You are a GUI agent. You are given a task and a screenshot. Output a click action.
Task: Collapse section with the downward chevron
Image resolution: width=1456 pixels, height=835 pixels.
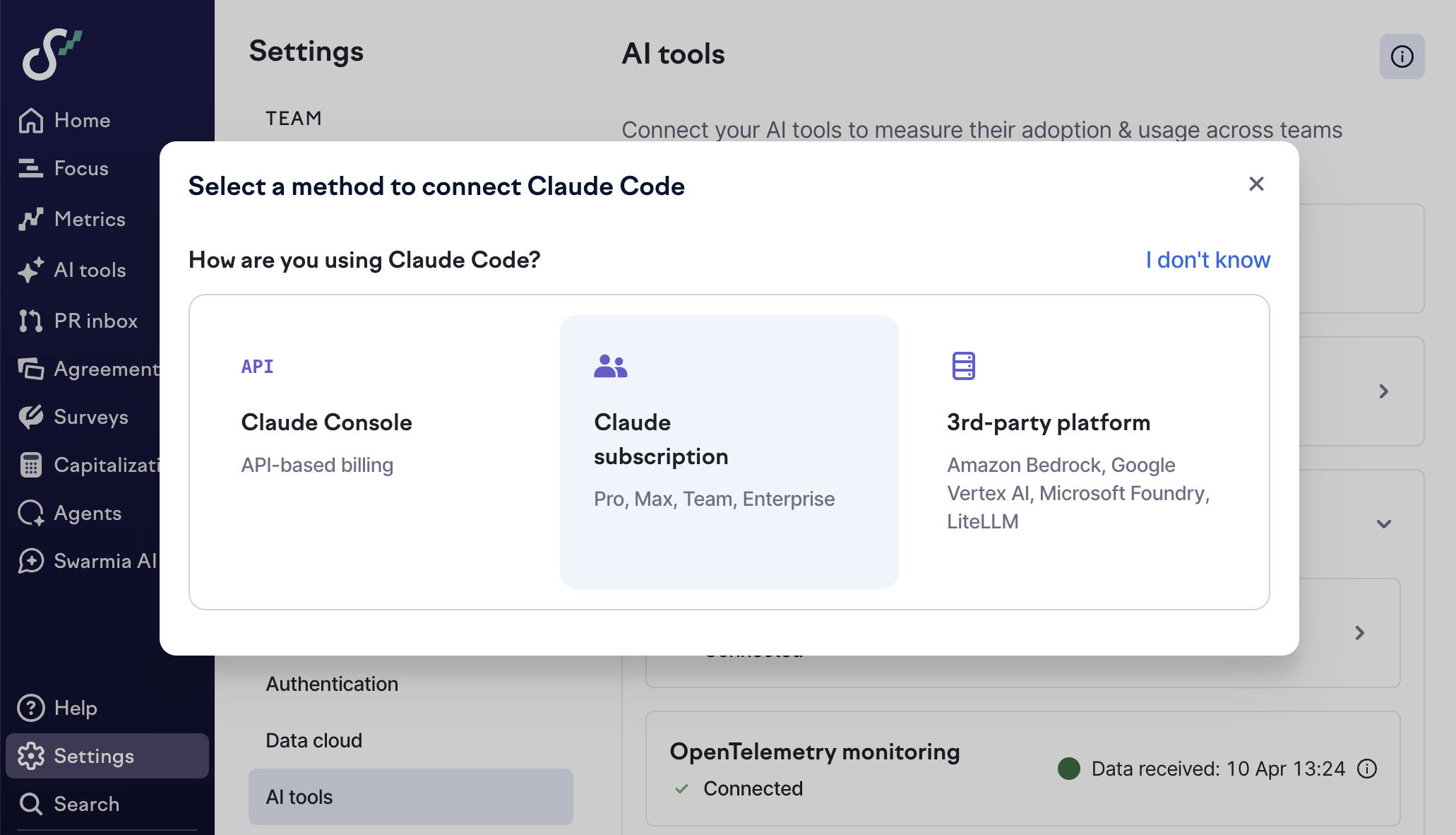1383,523
